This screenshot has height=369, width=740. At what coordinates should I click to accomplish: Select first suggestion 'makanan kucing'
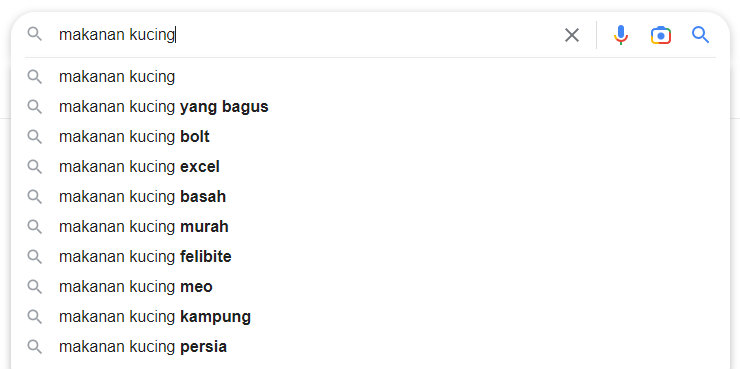[370, 76]
